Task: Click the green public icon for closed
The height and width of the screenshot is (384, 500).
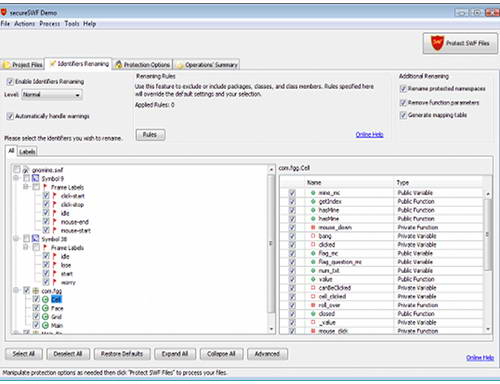Action: 313,314
